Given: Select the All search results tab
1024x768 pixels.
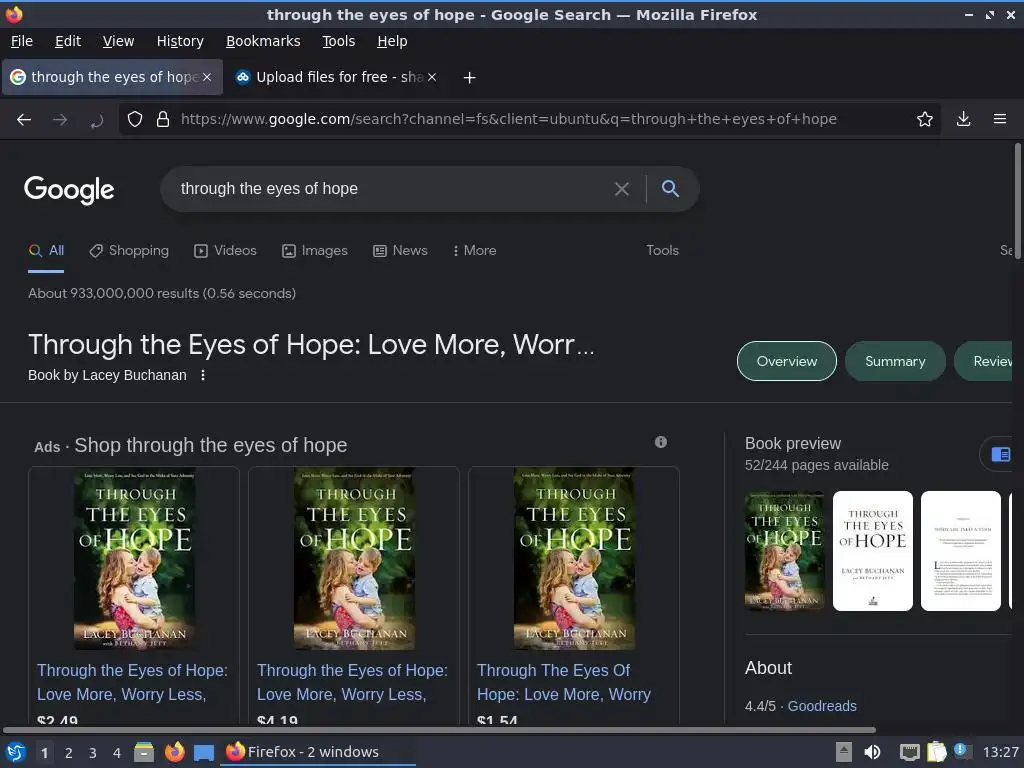Looking at the screenshot, I should [x=46, y=251].
